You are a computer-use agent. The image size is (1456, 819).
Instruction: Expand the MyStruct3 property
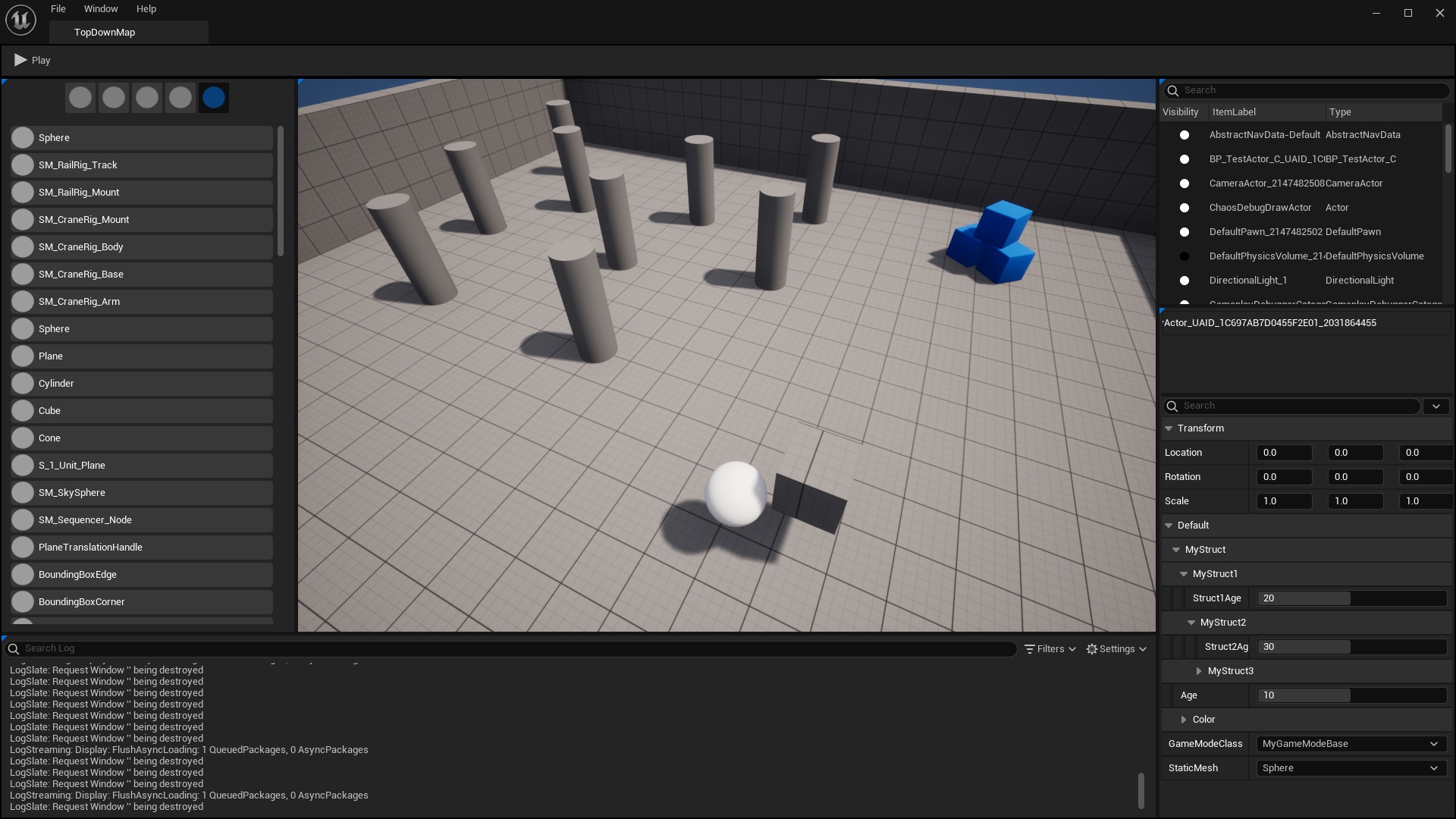pyautogui.click(x=1199, y=670)
